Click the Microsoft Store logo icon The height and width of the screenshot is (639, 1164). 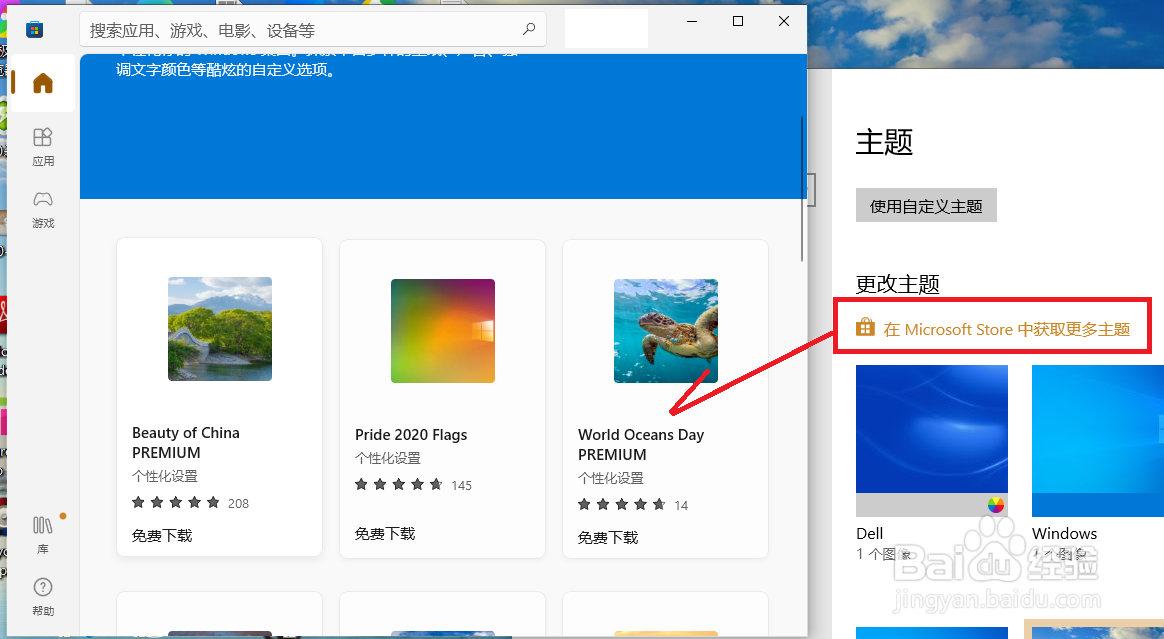pos(34,30)
